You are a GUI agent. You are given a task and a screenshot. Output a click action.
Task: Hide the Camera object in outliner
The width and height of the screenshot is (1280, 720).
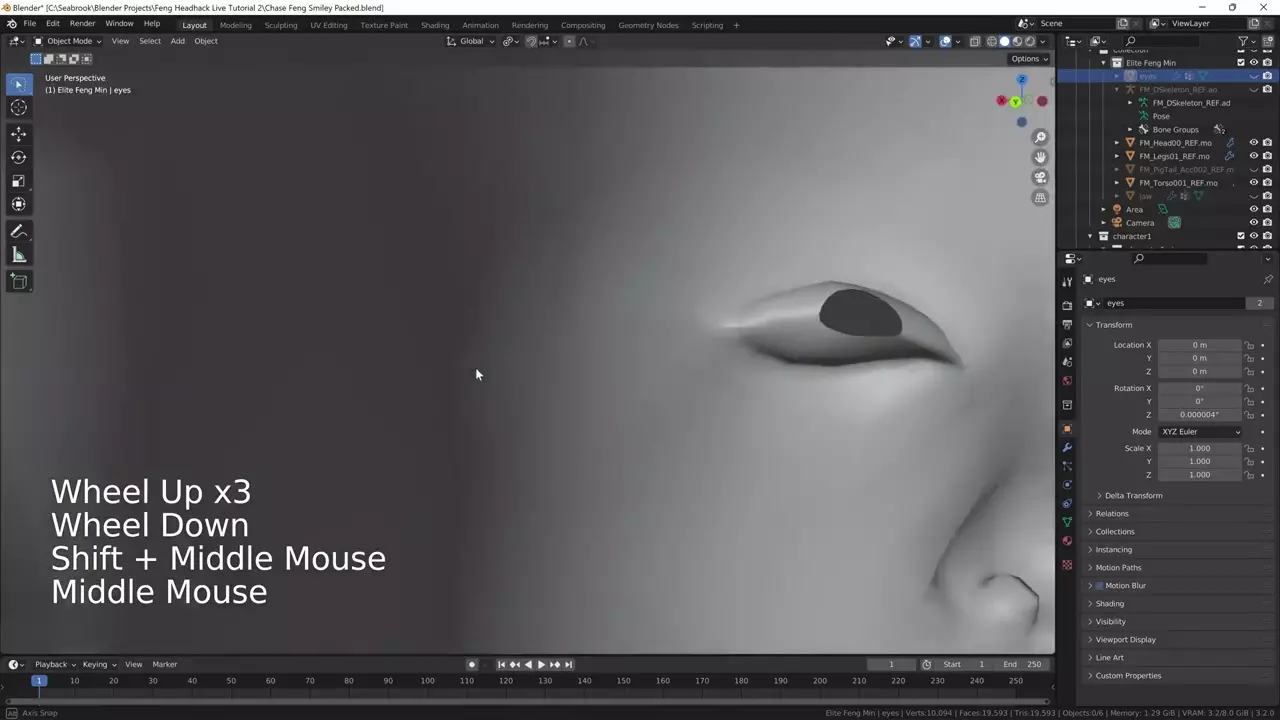(1253, 223)
